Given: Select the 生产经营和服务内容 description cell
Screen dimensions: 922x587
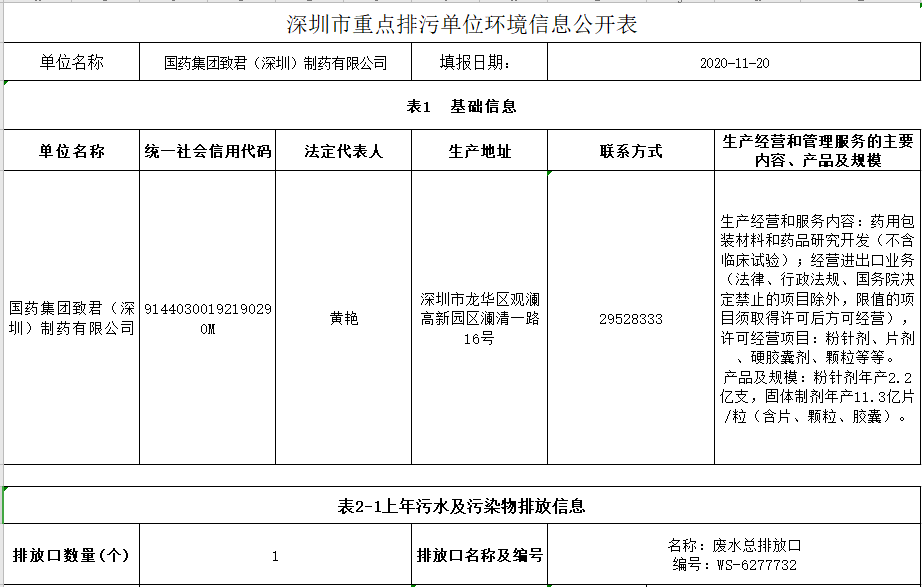Looking at the screenshot, I should tap(817, 318).
